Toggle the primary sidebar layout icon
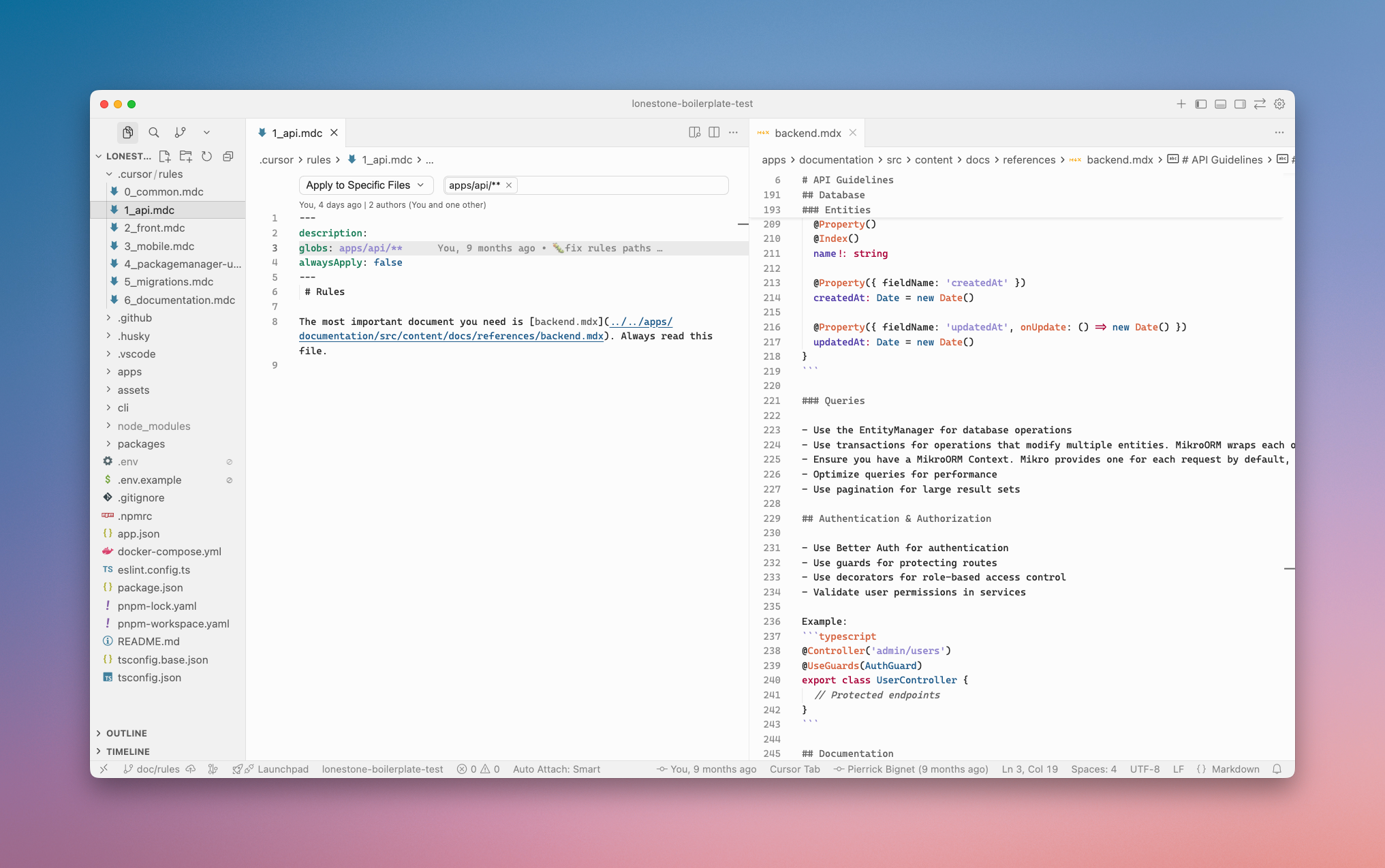 click(1201, 104)
